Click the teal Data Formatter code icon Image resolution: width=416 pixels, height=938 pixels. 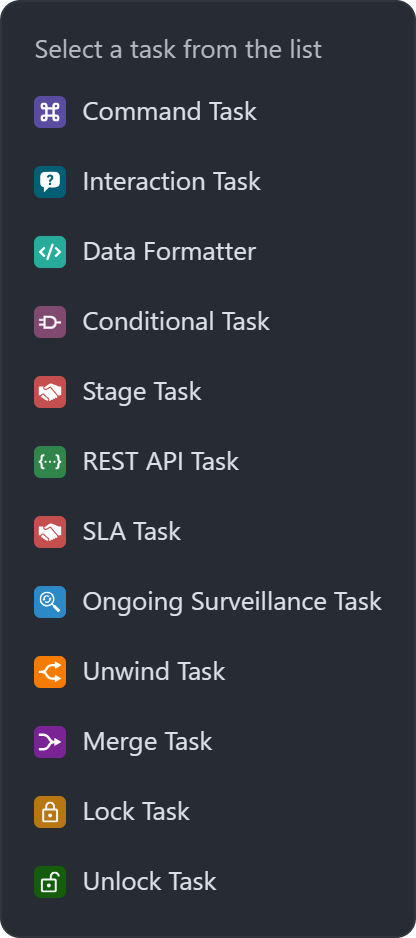(50, 252)
